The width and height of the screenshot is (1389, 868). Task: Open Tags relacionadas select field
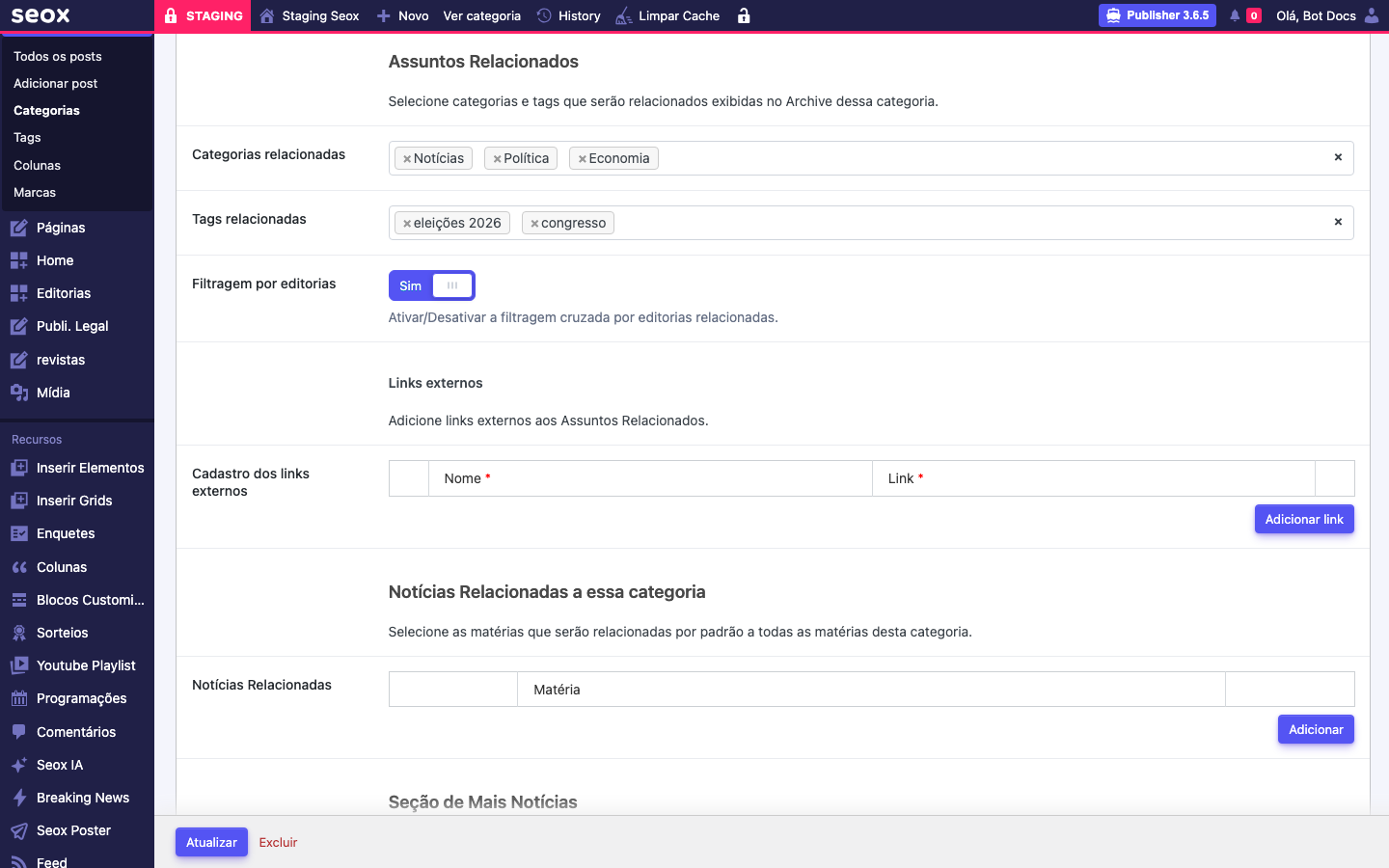871,223
